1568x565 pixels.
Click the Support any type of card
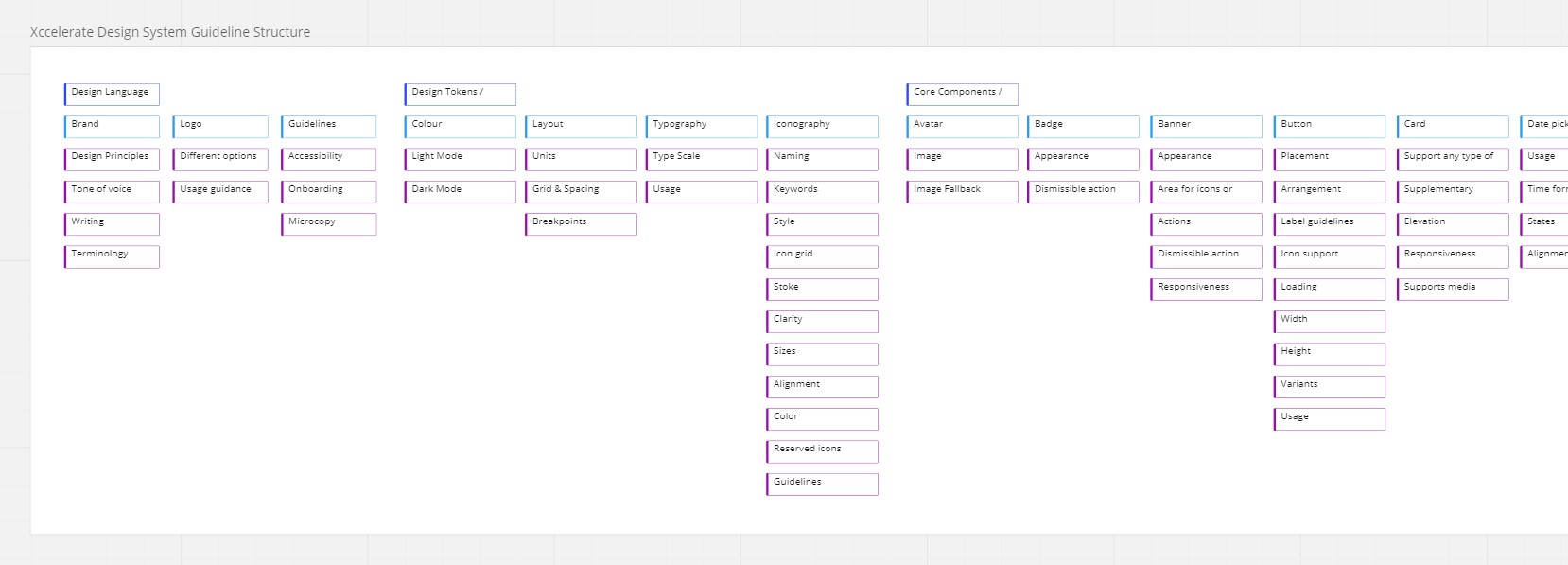point(1453,159)
